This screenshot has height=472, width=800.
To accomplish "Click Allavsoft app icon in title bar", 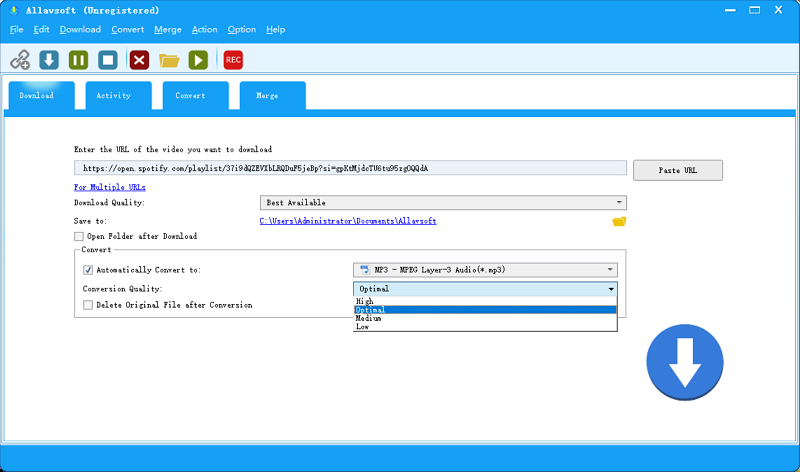I will [x=14, y=10].
